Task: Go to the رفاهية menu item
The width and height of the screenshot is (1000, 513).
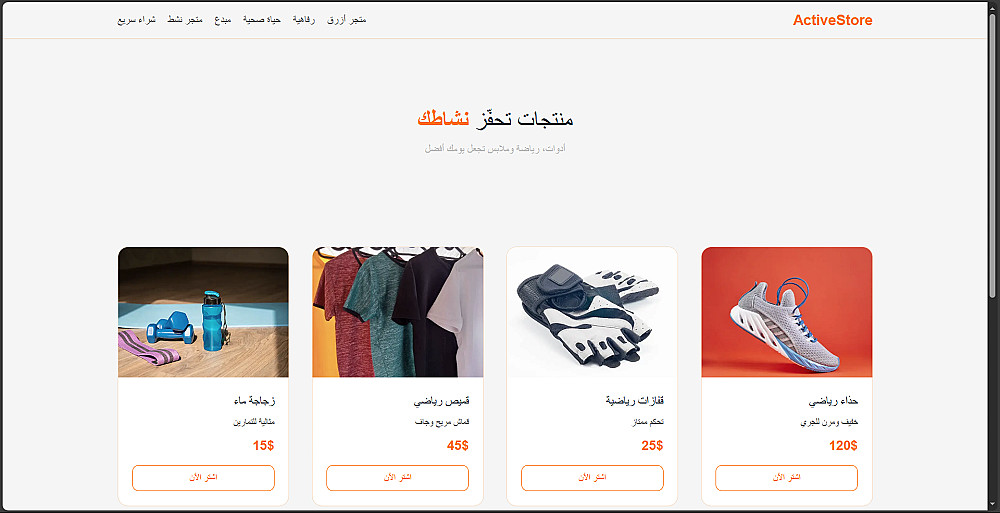Action: coord(304,20)
